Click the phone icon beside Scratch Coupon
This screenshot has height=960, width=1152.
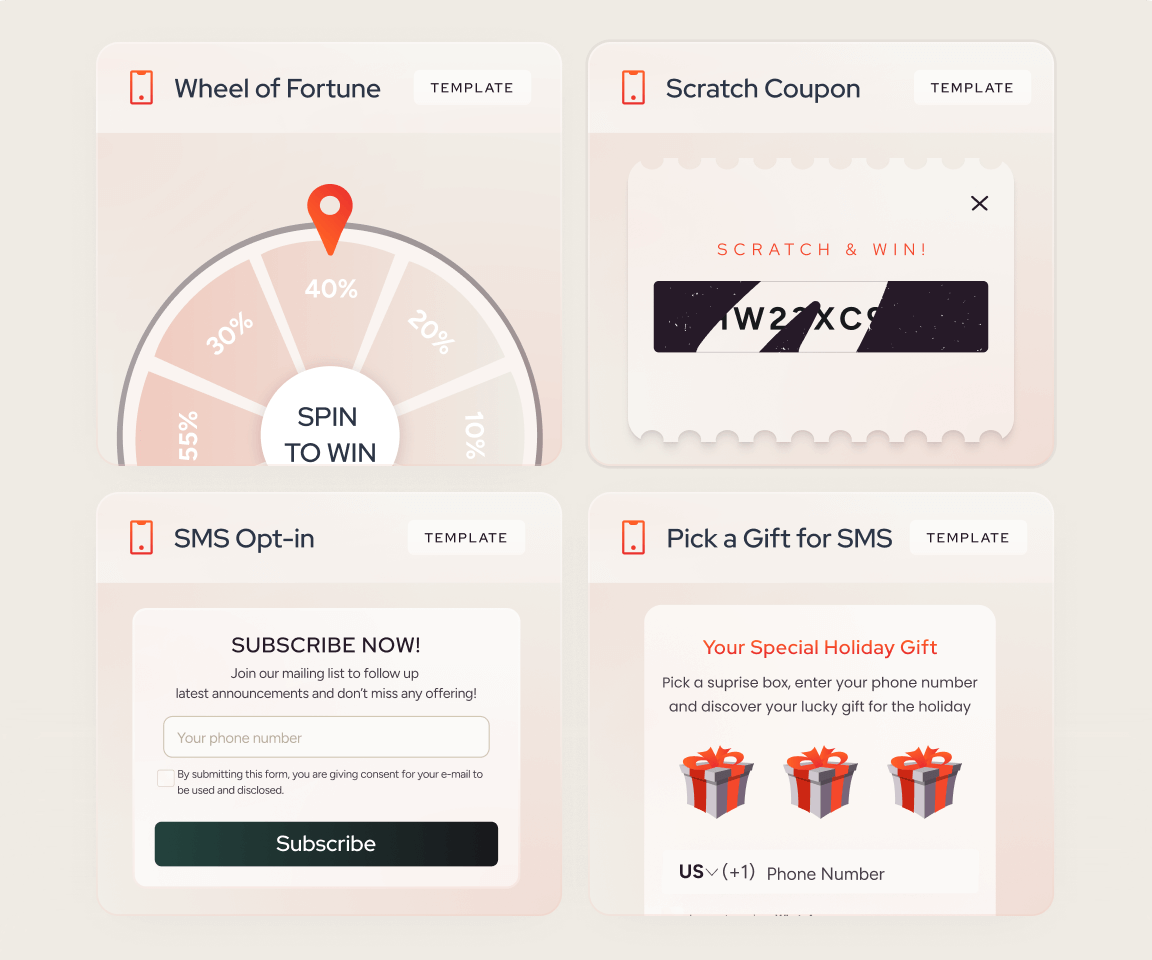(633, 87)
